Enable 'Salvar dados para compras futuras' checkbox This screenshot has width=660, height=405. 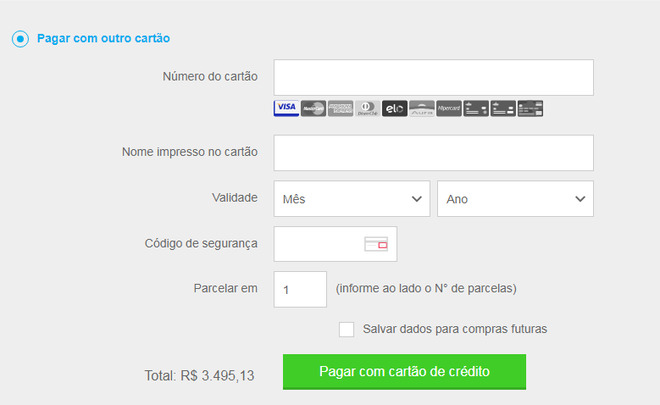pos(347,329)
